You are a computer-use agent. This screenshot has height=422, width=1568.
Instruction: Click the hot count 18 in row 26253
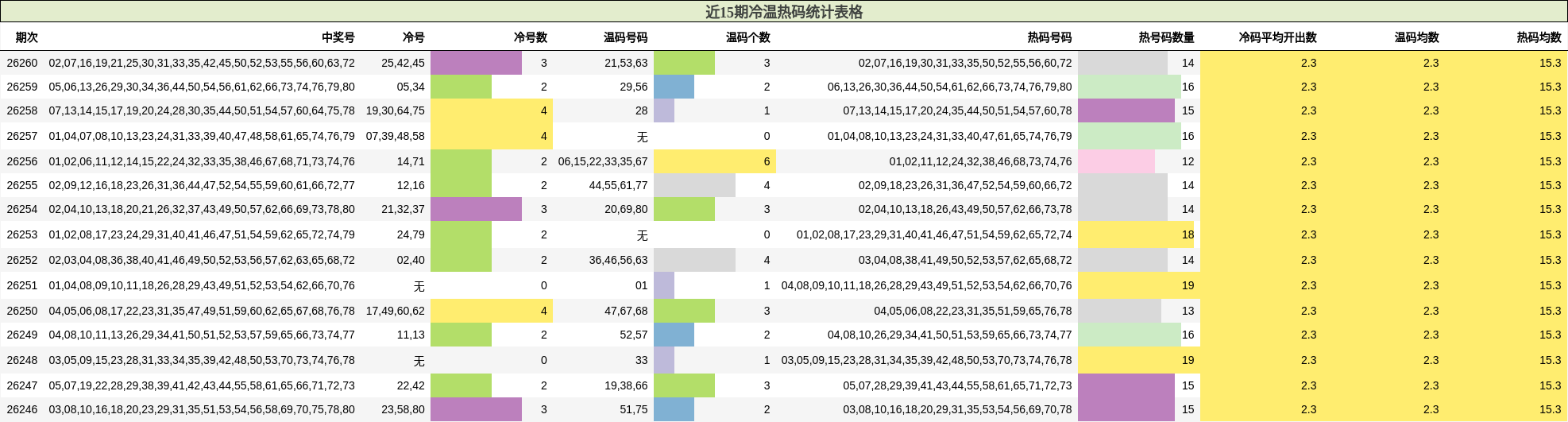point(1188,234)
